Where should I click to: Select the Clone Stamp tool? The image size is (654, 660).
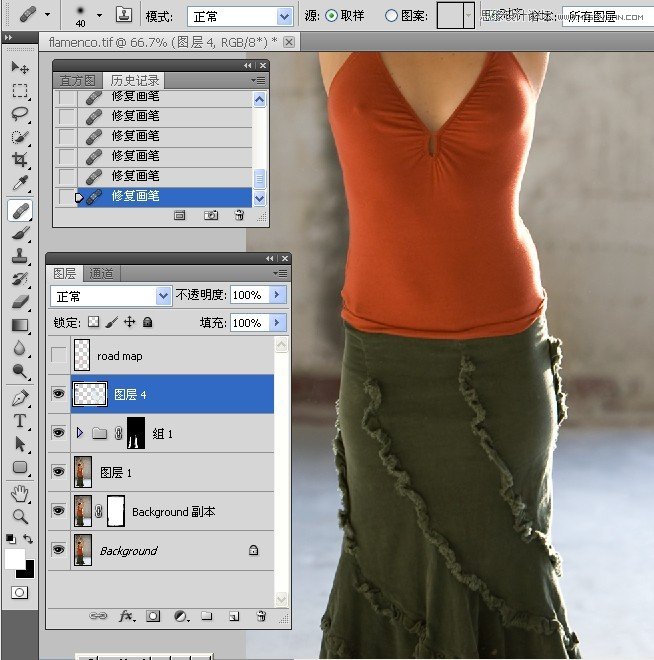tap(19, 256)
